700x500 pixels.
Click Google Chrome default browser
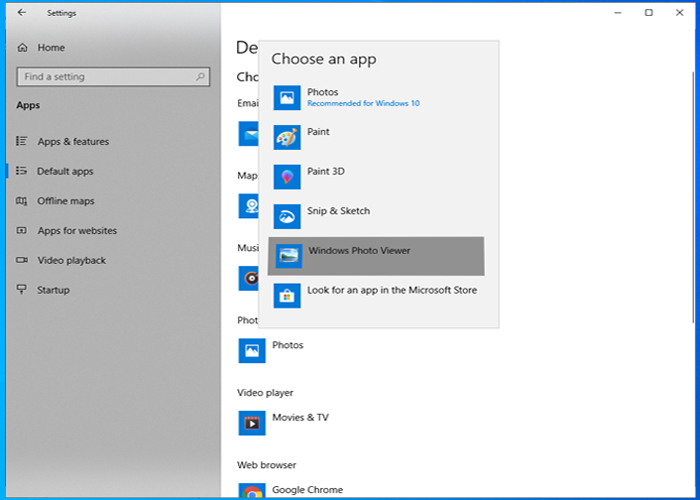(x=308, y=490)
